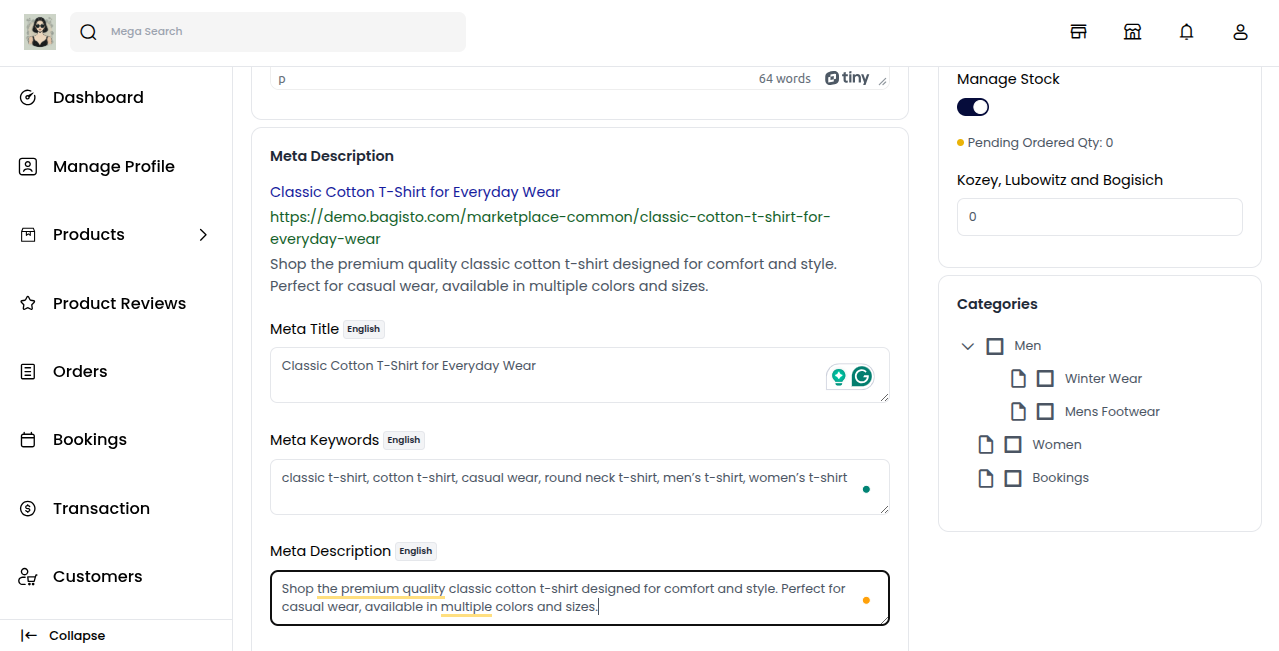Image resolution: width=1279 pixels, height=651 pixels.
Task: Click the English language tag next to Meta Keywords
Action: tap(403, 440)
